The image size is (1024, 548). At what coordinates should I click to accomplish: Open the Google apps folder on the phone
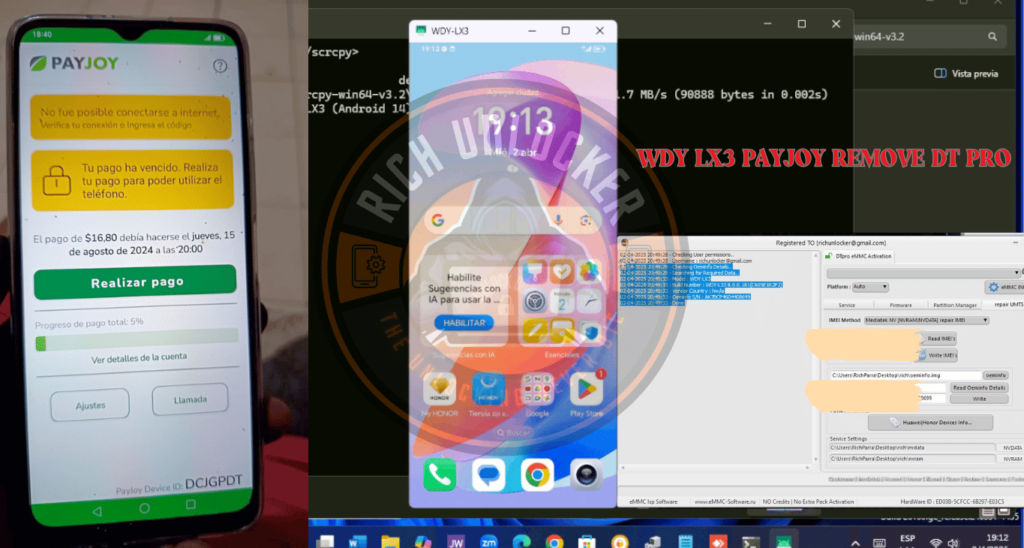[537, 389]
